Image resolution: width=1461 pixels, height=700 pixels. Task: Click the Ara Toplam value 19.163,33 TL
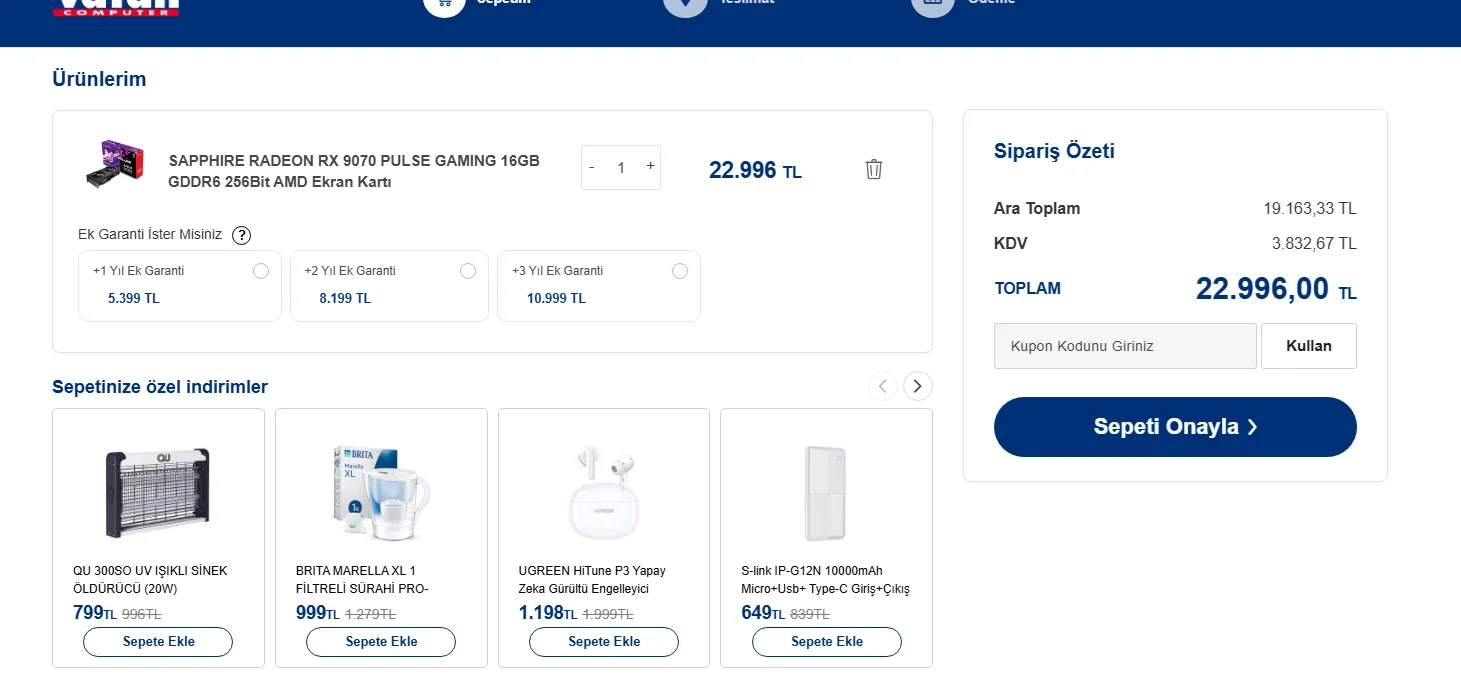tap(1310, 209)
